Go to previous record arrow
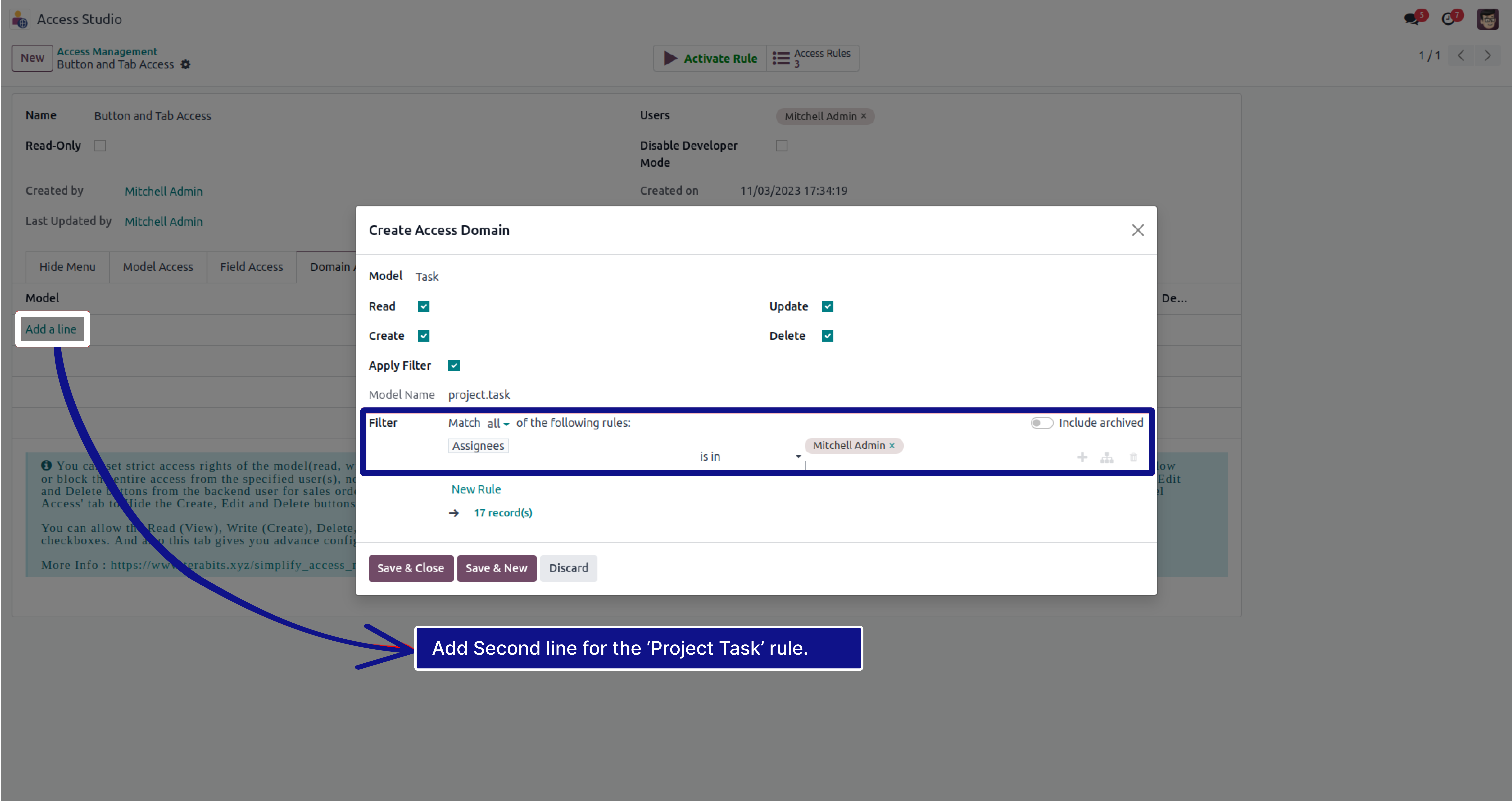This screenshot has width=1512, height=801. click(x=1461, y=56)
